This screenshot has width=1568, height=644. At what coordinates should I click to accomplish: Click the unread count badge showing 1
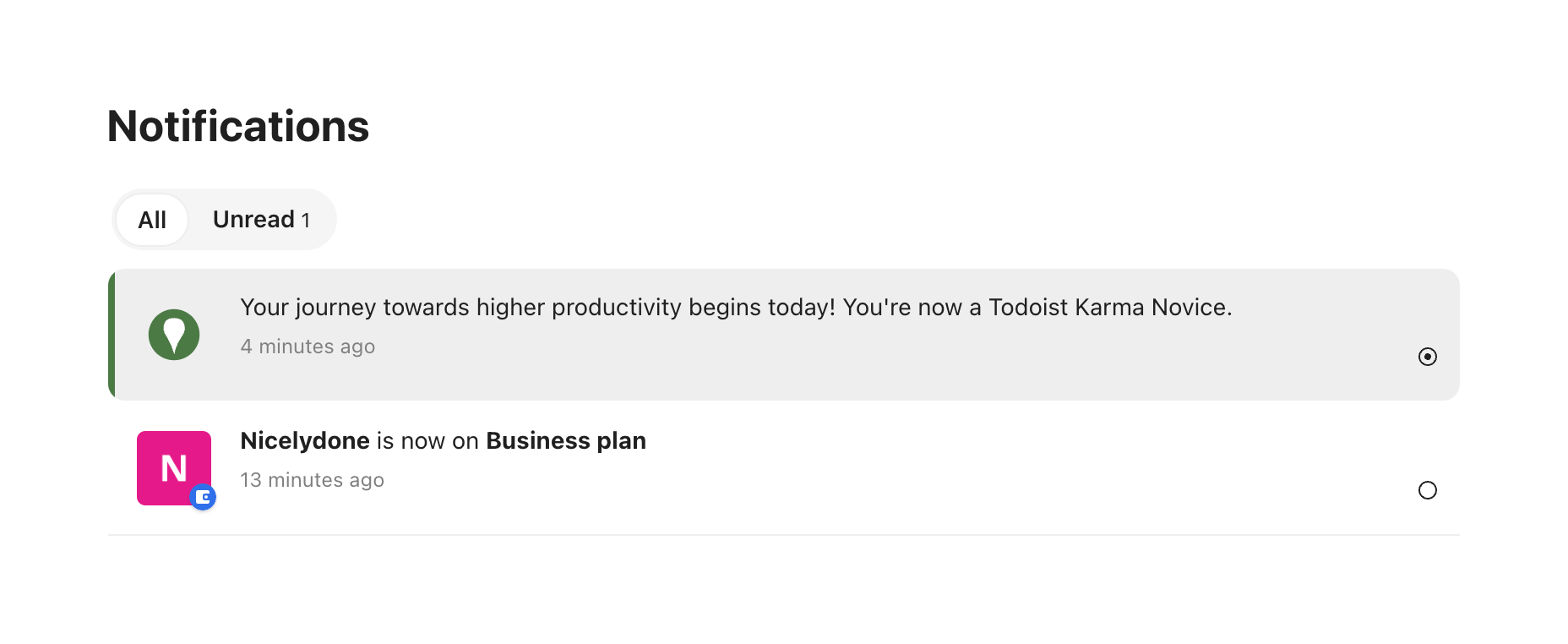[306, 221]
